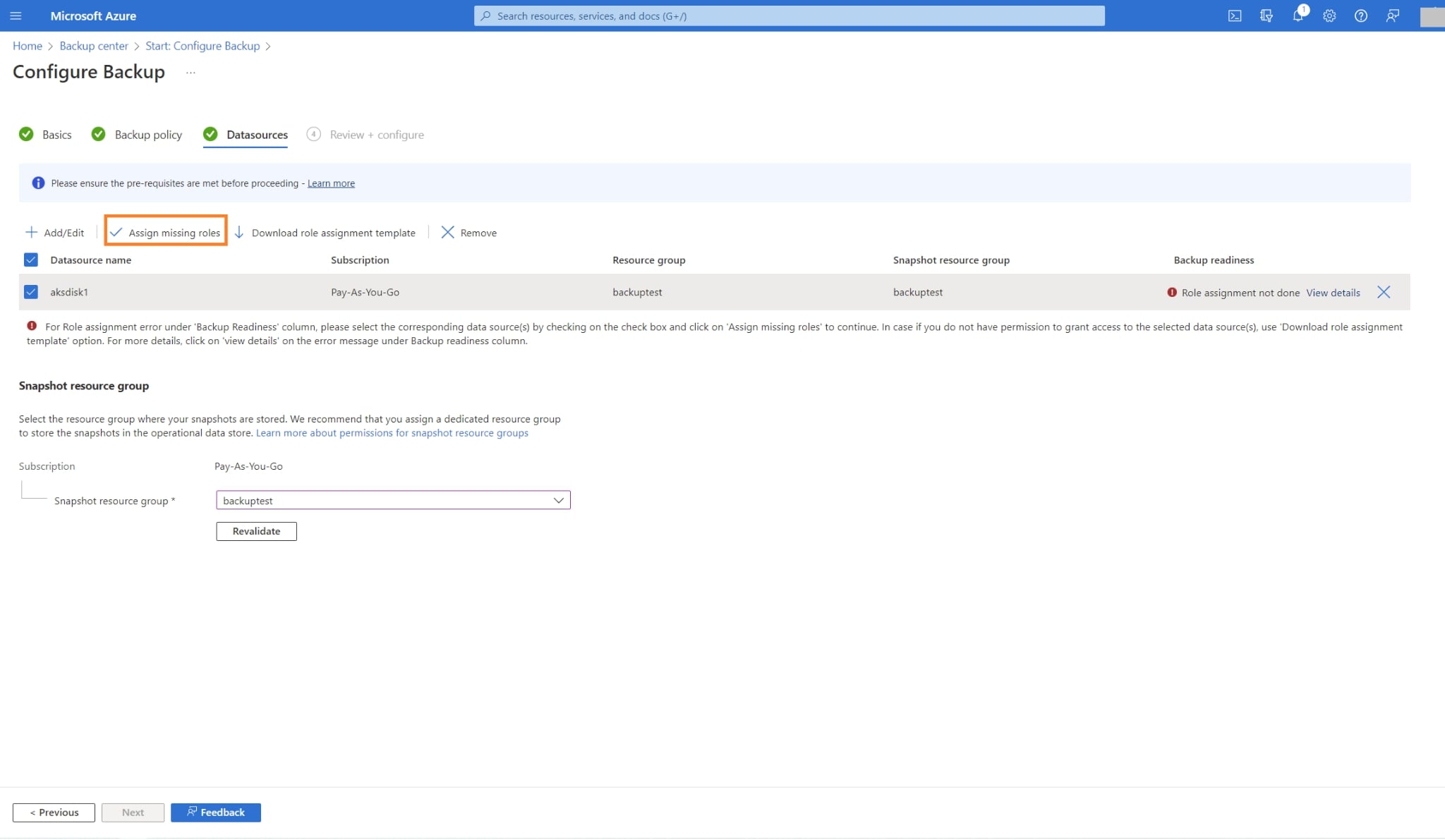This screenshot has width=1445, height=840.
Task: Click the ellipsis next to Configure Backup
Action: click(191, 73)
